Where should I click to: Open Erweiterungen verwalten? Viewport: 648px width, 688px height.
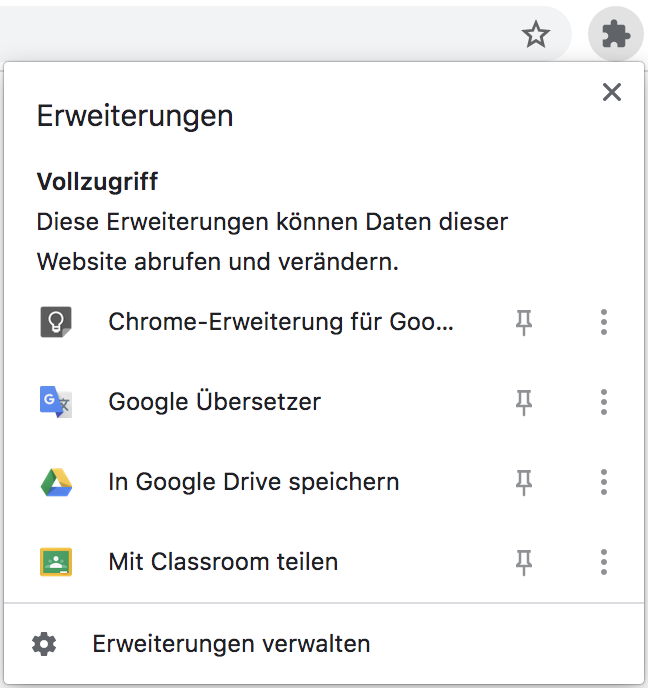point(324,644)
